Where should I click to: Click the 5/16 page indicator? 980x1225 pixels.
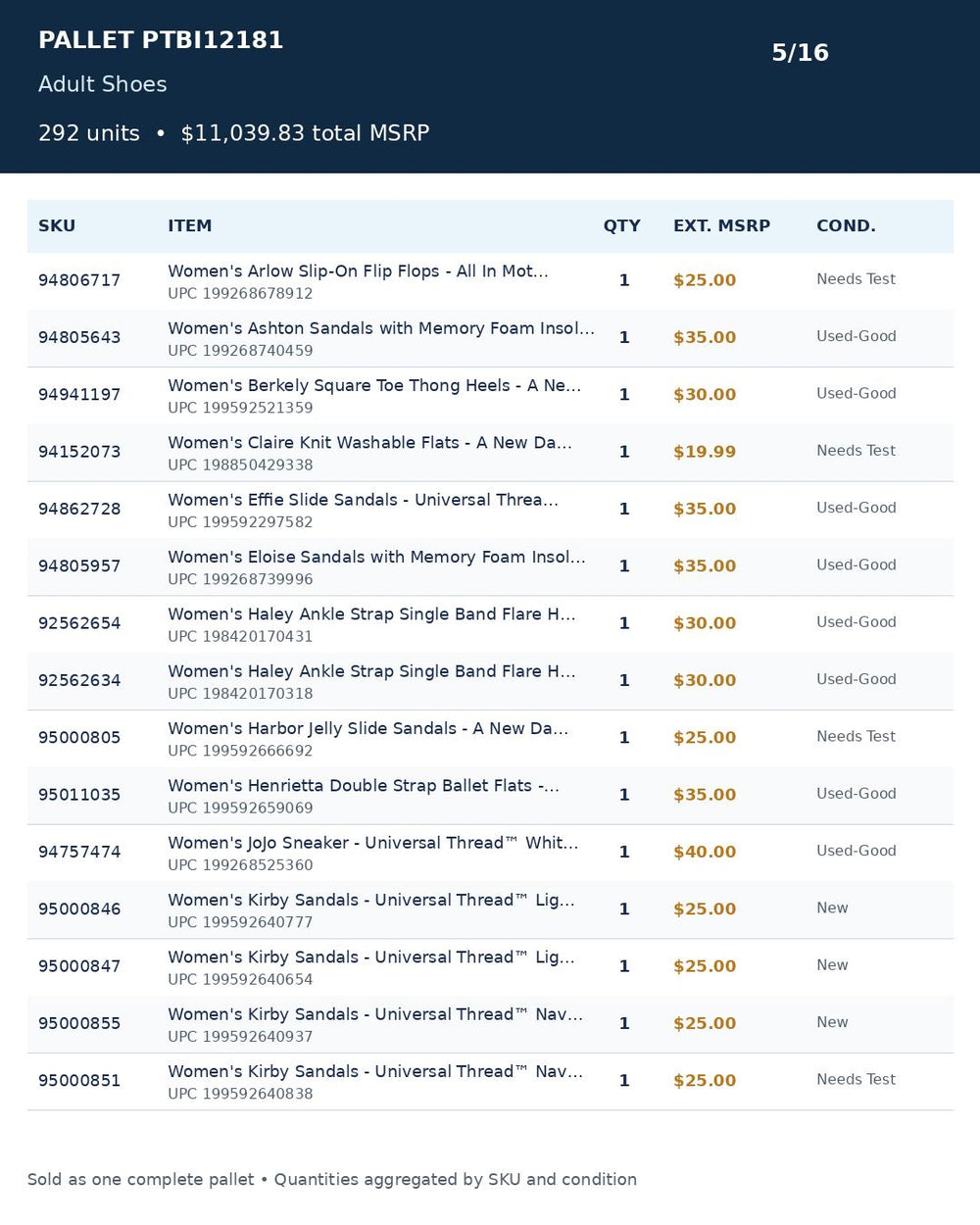800,53
